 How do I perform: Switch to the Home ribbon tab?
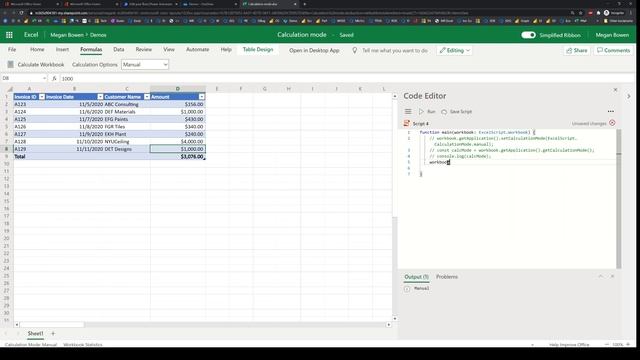click(37, 49)
